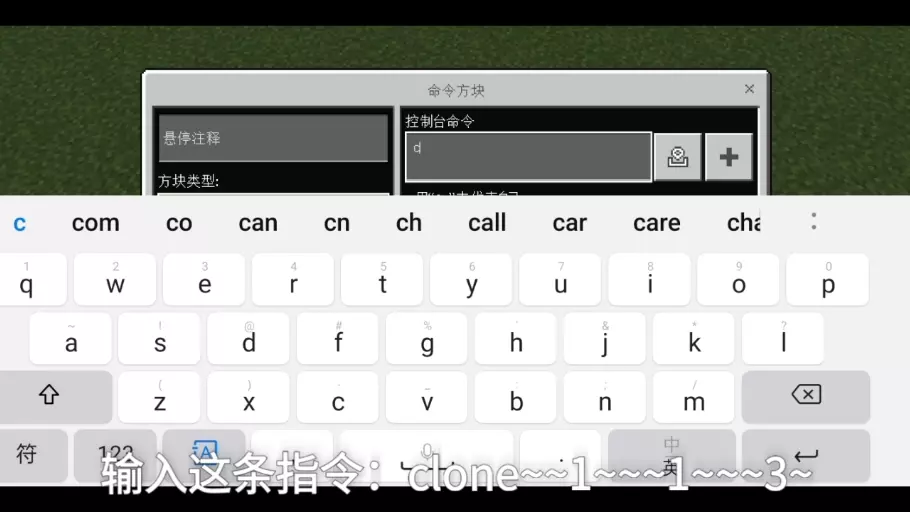Screen dimensions: 910x512
Task: Focus the console command input field
Action: pyautogui.click(x=528, y=157)
